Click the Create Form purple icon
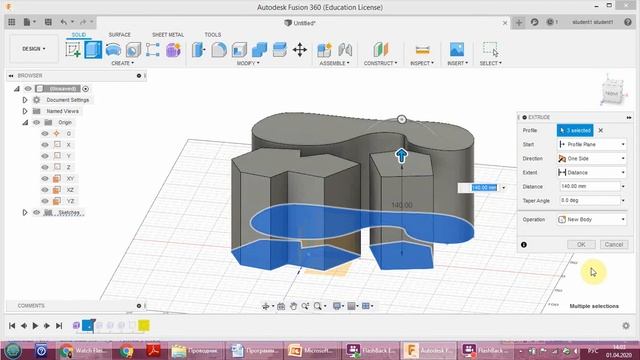640x360 pixels. click(173, 50)
